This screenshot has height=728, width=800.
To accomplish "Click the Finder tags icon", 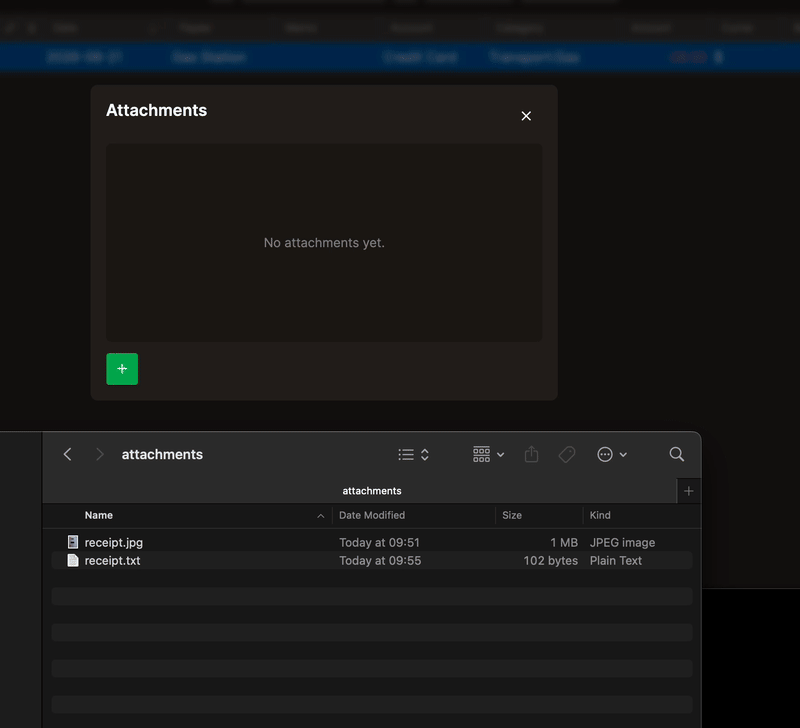I will point(567,454).
